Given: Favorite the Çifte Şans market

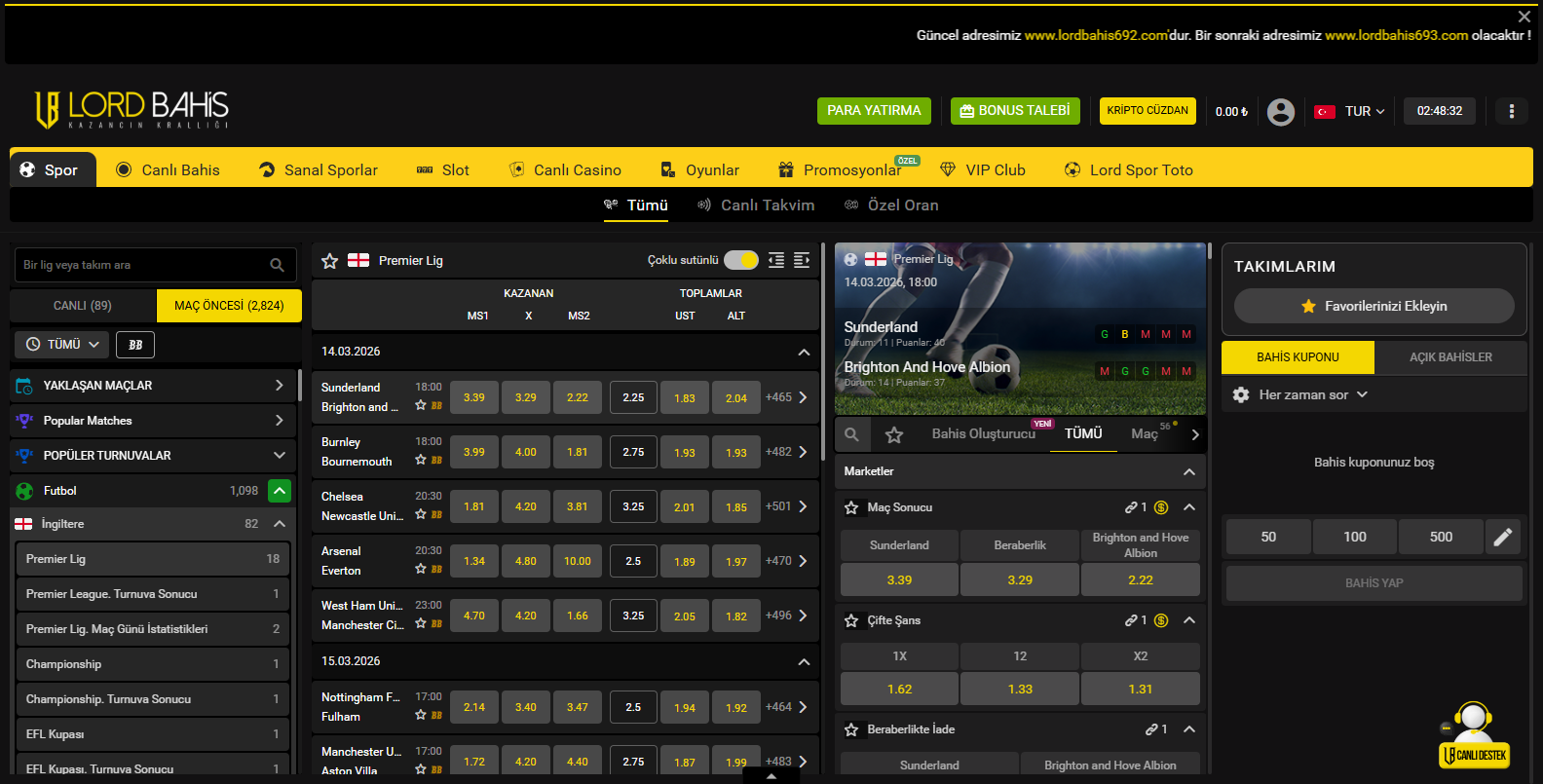Looking at the screenshot, I should 851,620.
